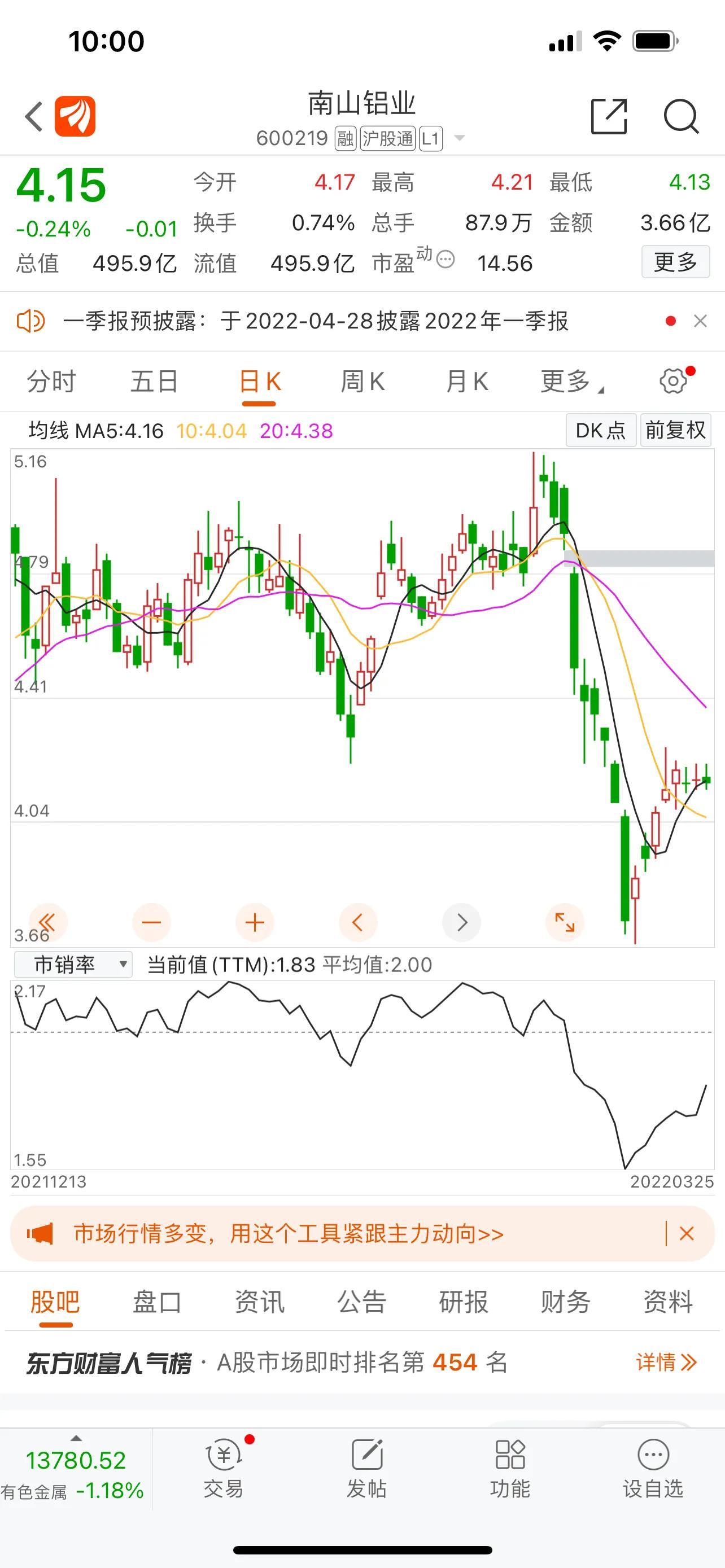Open the share icon in header
The height and width of the screenshot is (1568, 725).
[609, 116]
